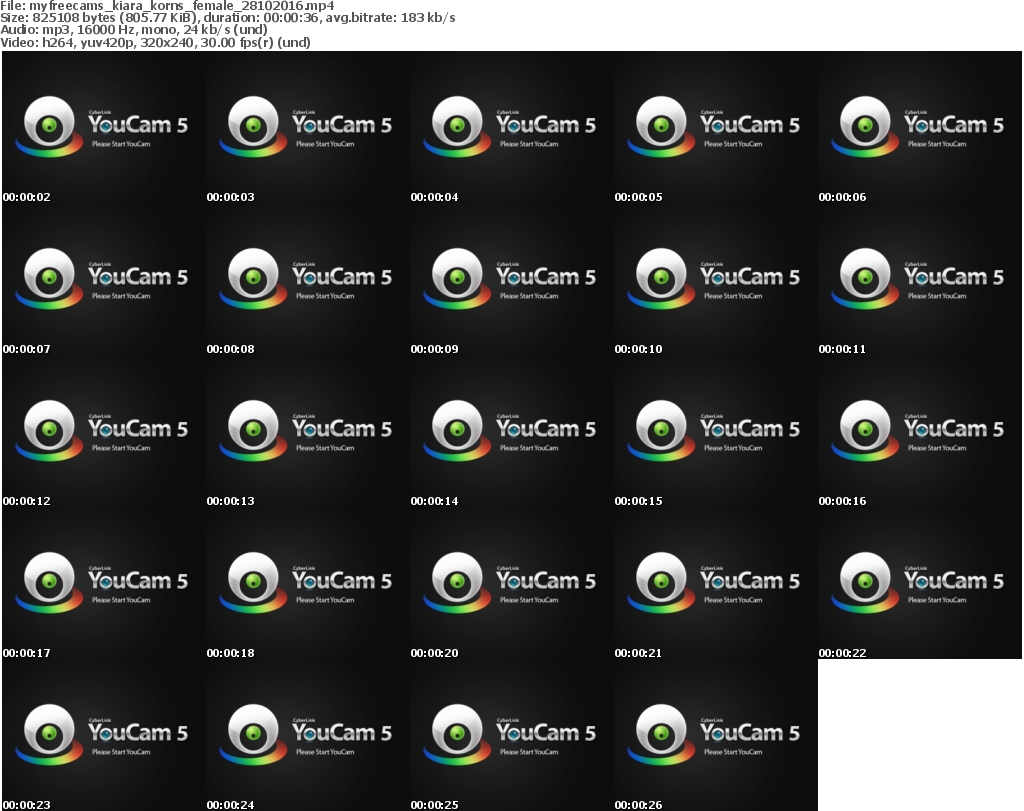Viewport: 1024px width, 811px height.
Task: Open the thumbnail frame at 00:00:02
Action: point(104,127)
